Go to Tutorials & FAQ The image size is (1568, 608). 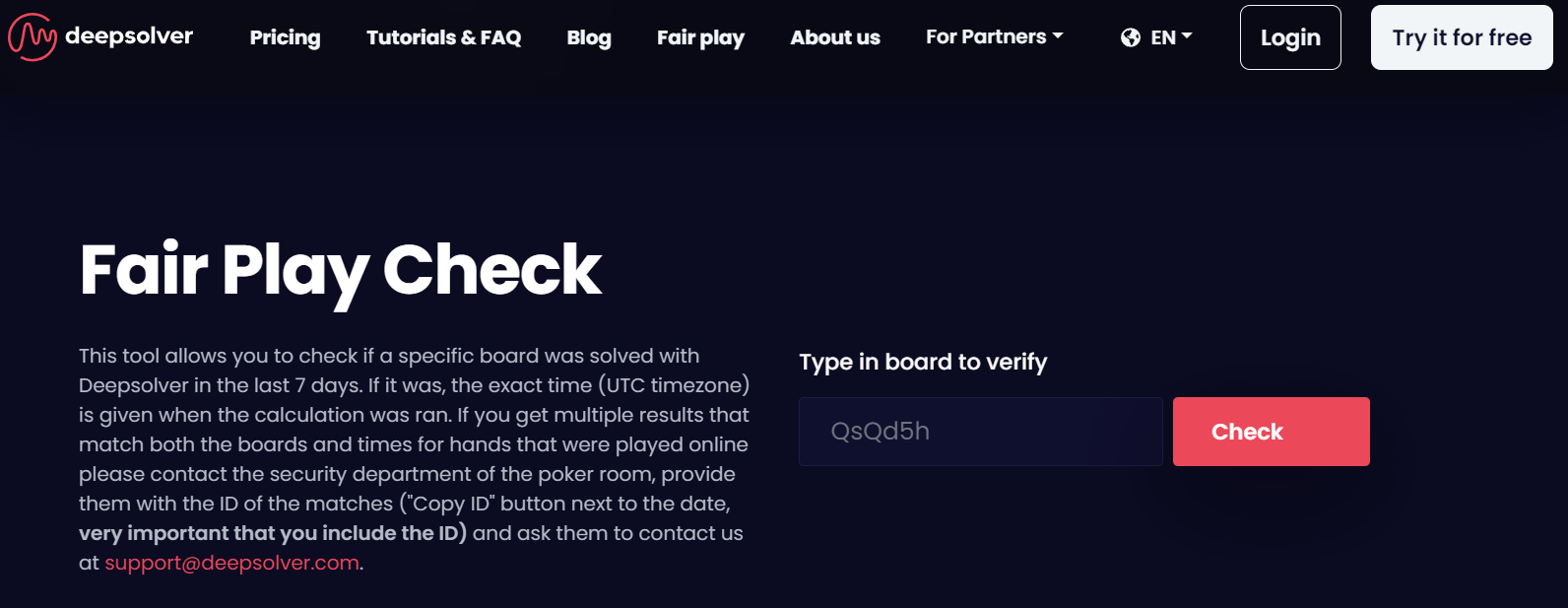click(x=443, y=37)
